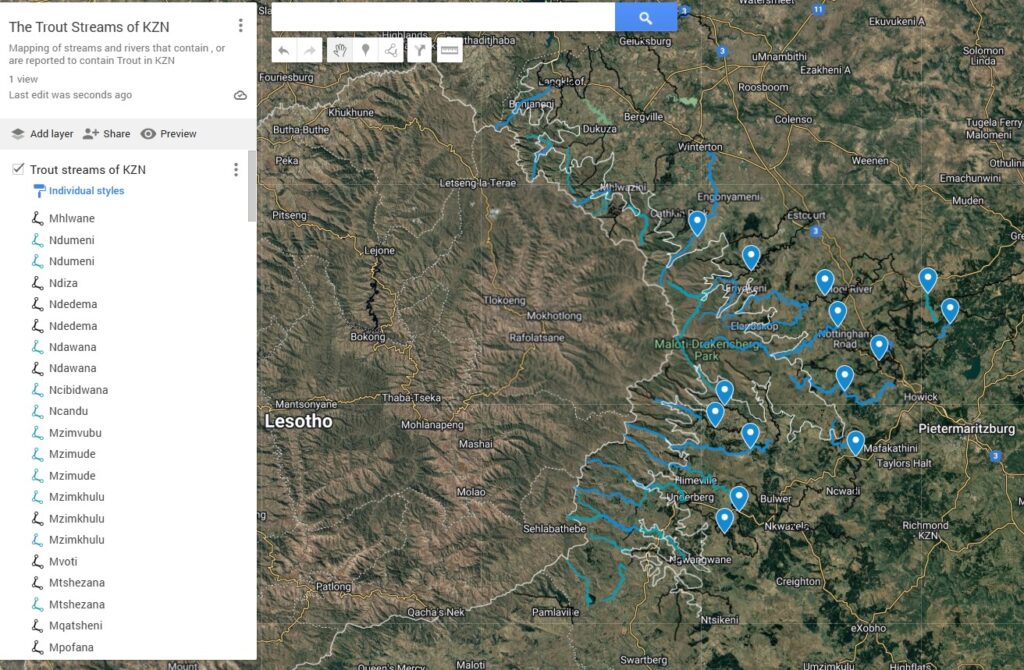Click inside the map search field
Screen dimensions: 1024x670
442,18
